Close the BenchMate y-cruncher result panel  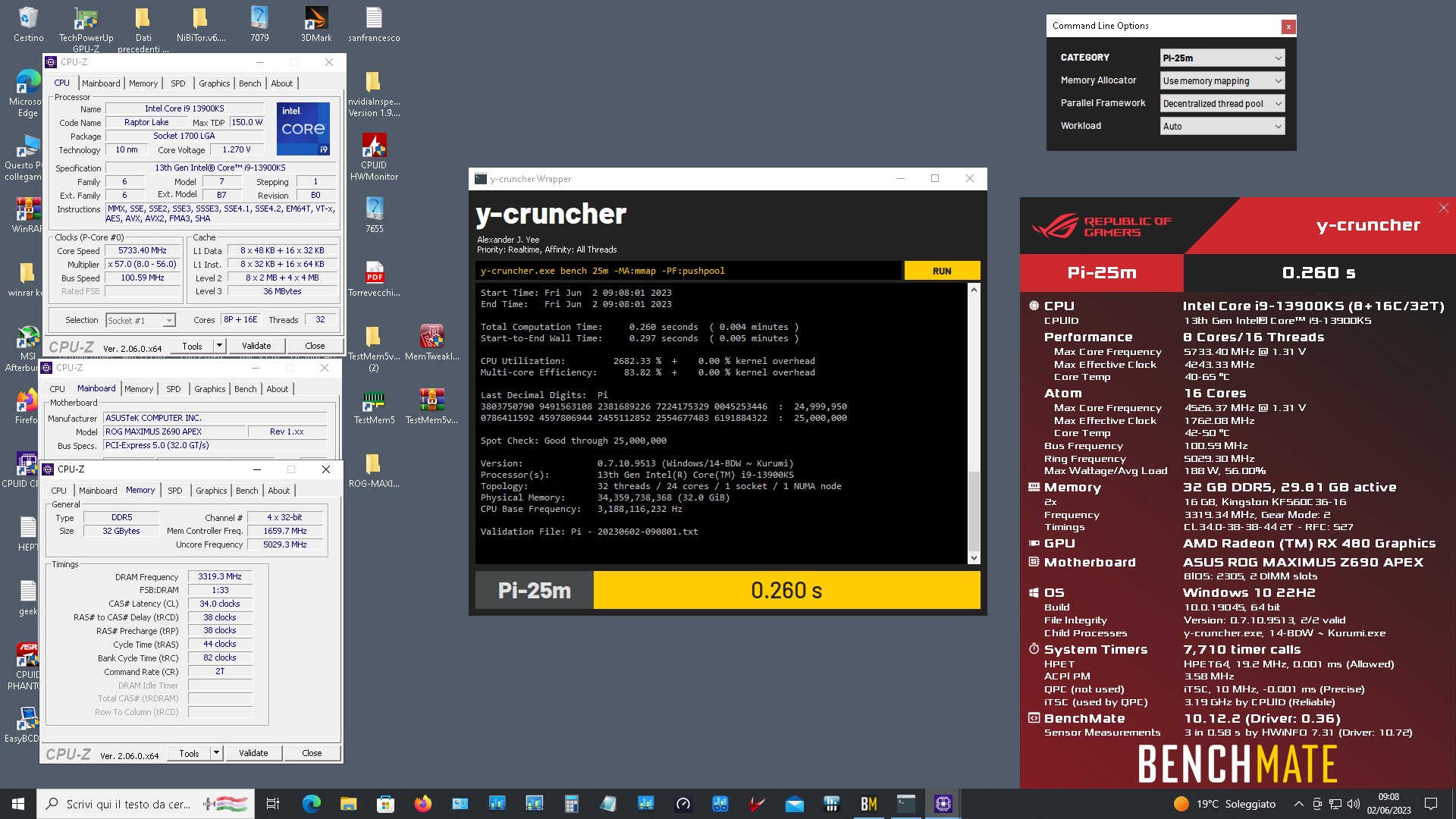(x=1443, y=208)
